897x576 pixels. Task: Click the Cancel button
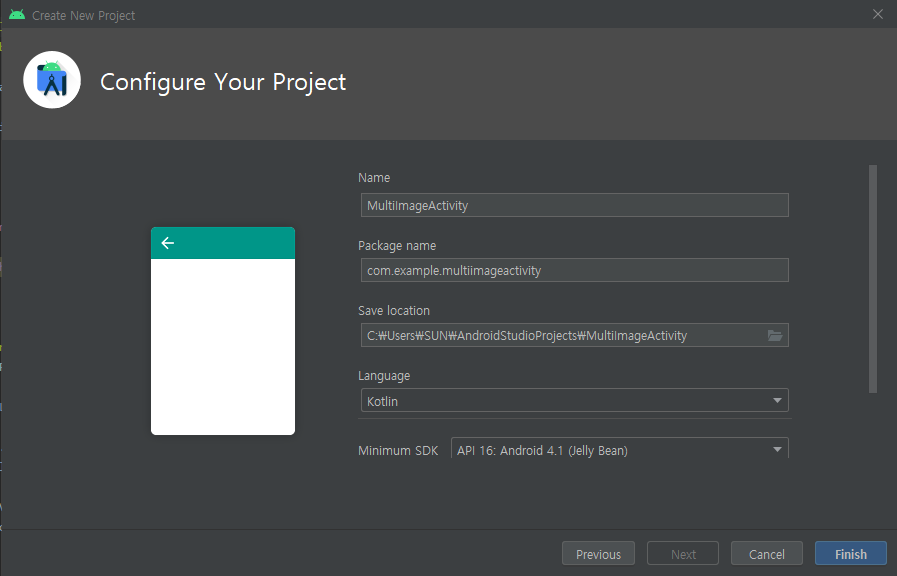click(767, 554)
